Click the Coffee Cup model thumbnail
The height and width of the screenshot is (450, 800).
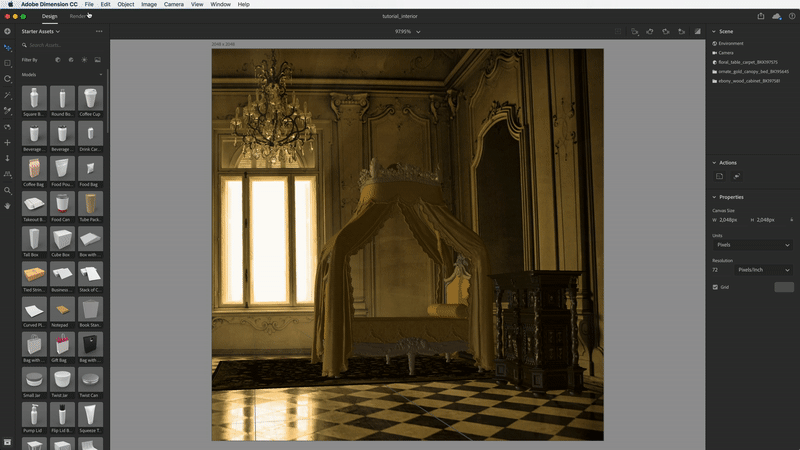coord(90,100)
